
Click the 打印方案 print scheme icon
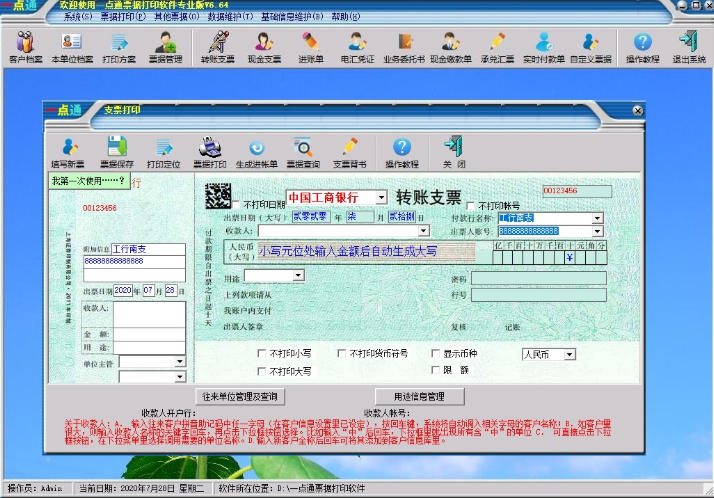119,47
